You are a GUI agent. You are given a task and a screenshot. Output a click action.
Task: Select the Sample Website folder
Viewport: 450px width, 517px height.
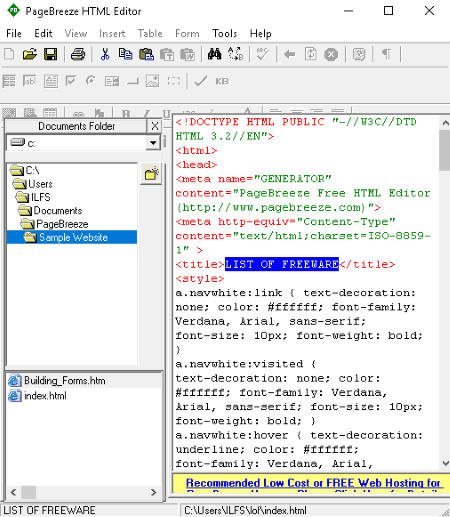tap(72, 237)
